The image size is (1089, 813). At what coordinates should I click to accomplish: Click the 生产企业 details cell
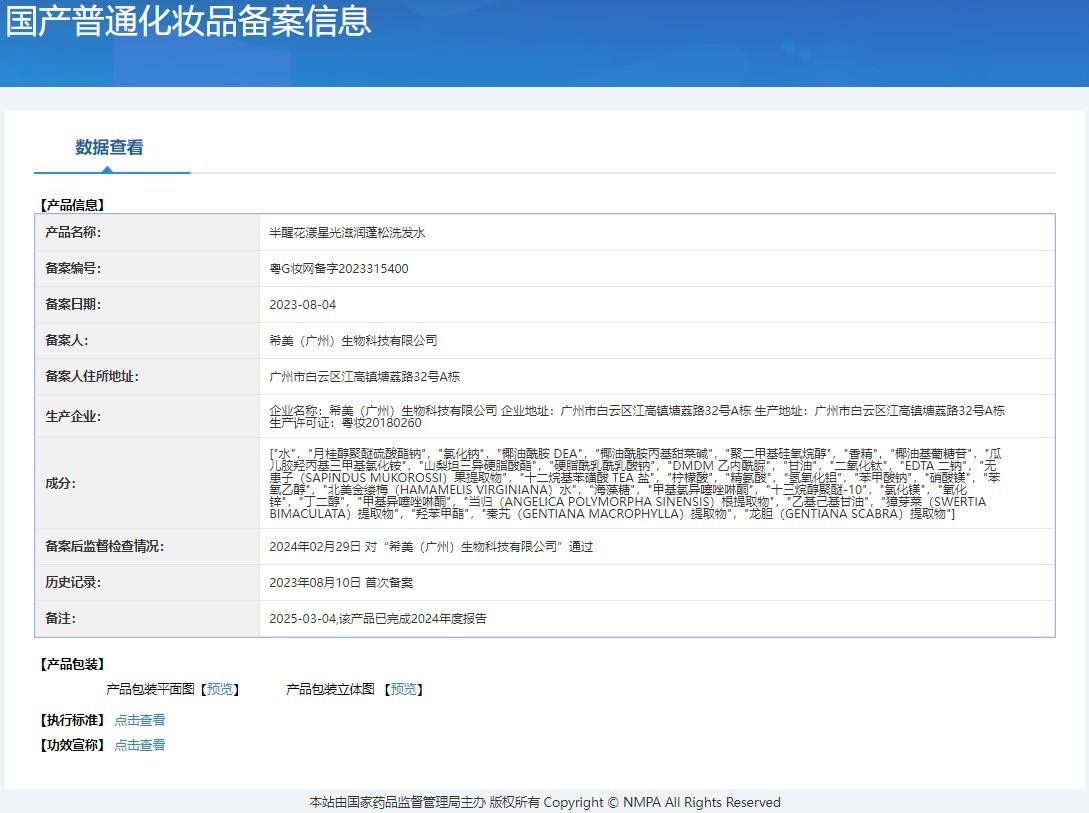[x=657, y=417]
